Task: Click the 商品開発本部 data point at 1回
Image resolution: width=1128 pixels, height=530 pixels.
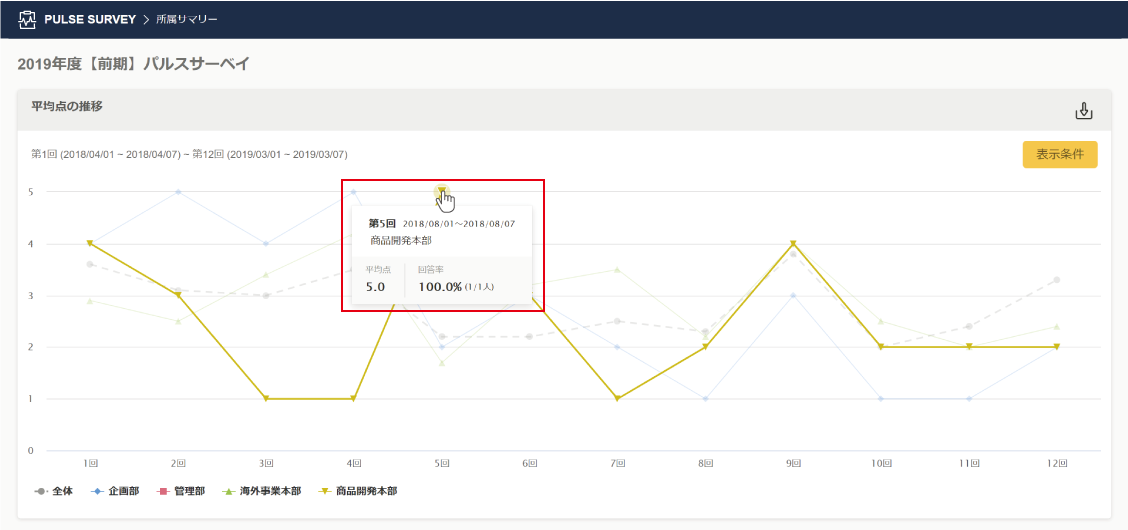Action: pyautogui.click(x=90, y=243)
